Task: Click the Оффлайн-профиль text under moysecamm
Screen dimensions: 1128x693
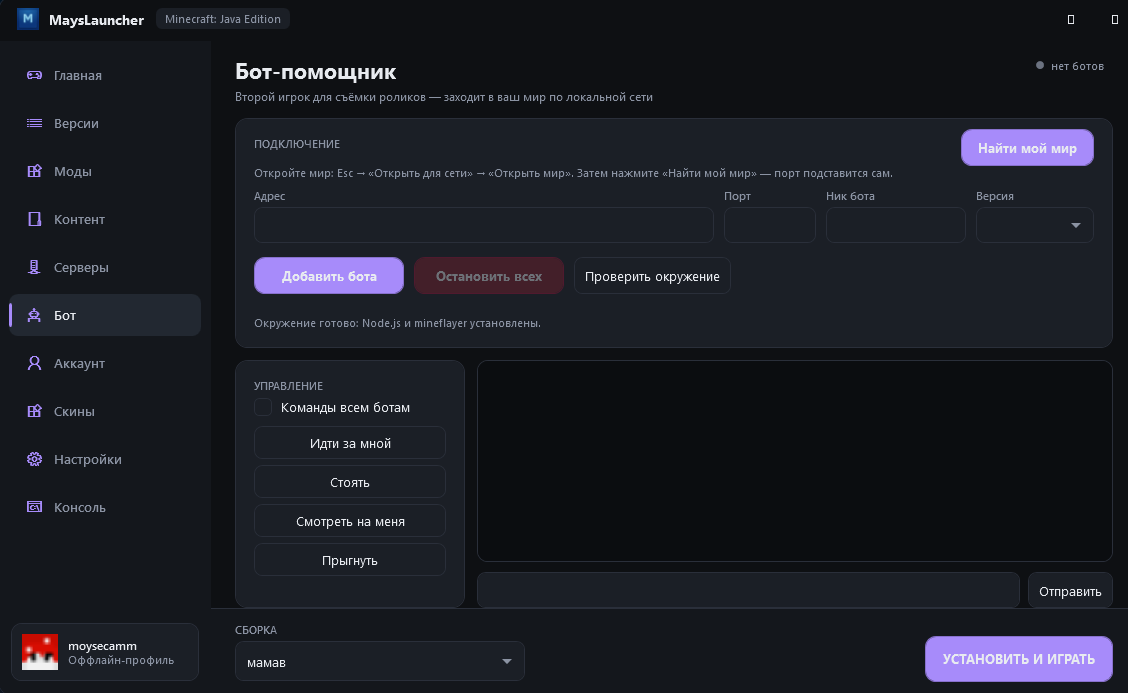Action: (x=121, y=660)
